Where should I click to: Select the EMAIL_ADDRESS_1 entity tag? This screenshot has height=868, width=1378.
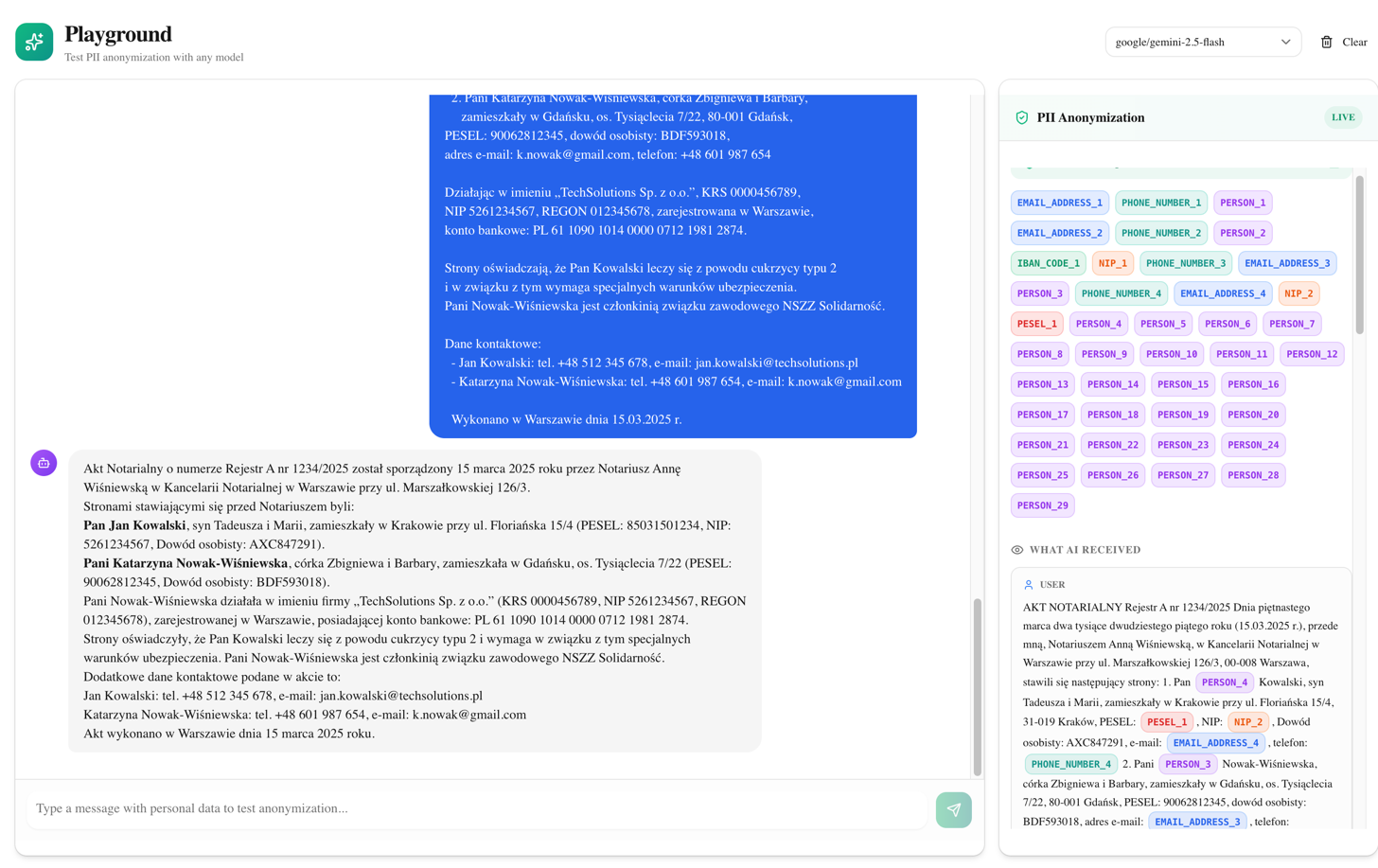[x=1059, y=203]
